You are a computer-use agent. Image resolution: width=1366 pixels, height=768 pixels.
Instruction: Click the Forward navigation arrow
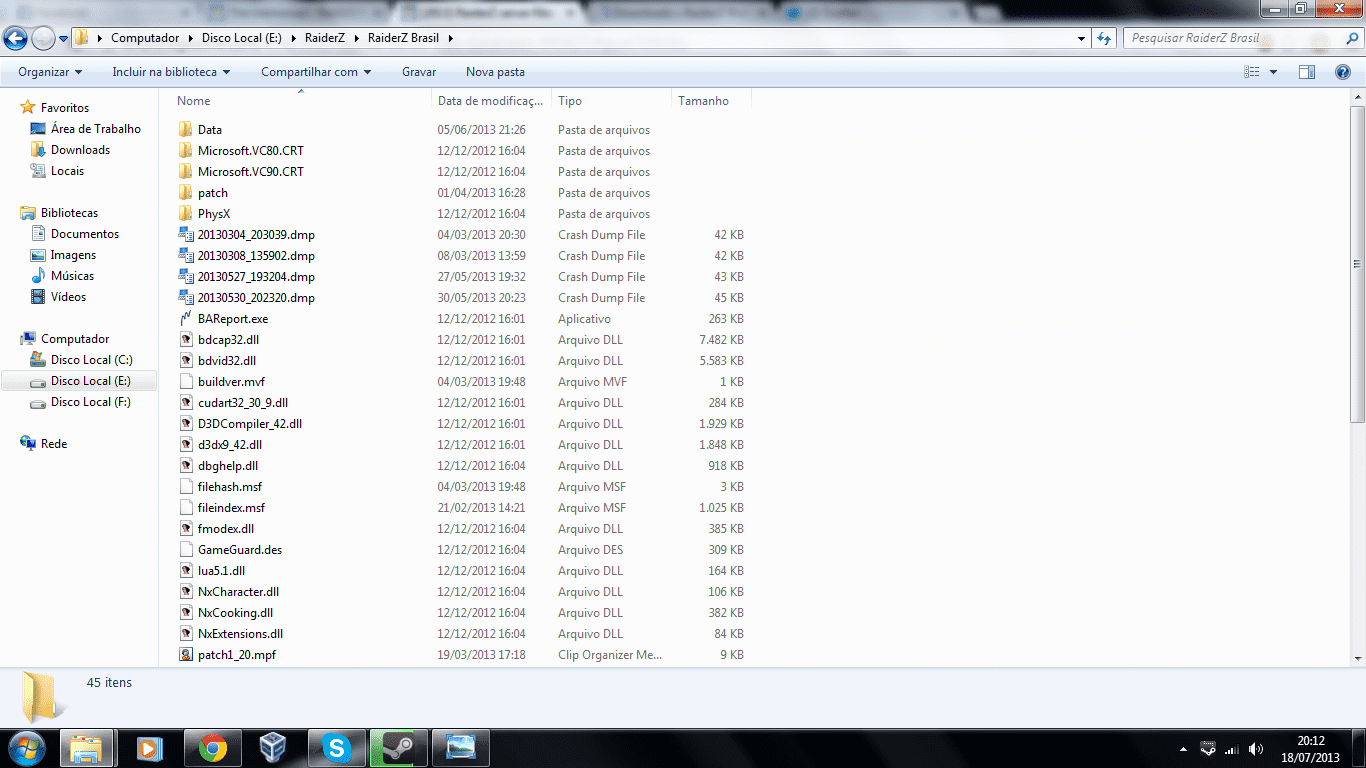pos(44,38)
